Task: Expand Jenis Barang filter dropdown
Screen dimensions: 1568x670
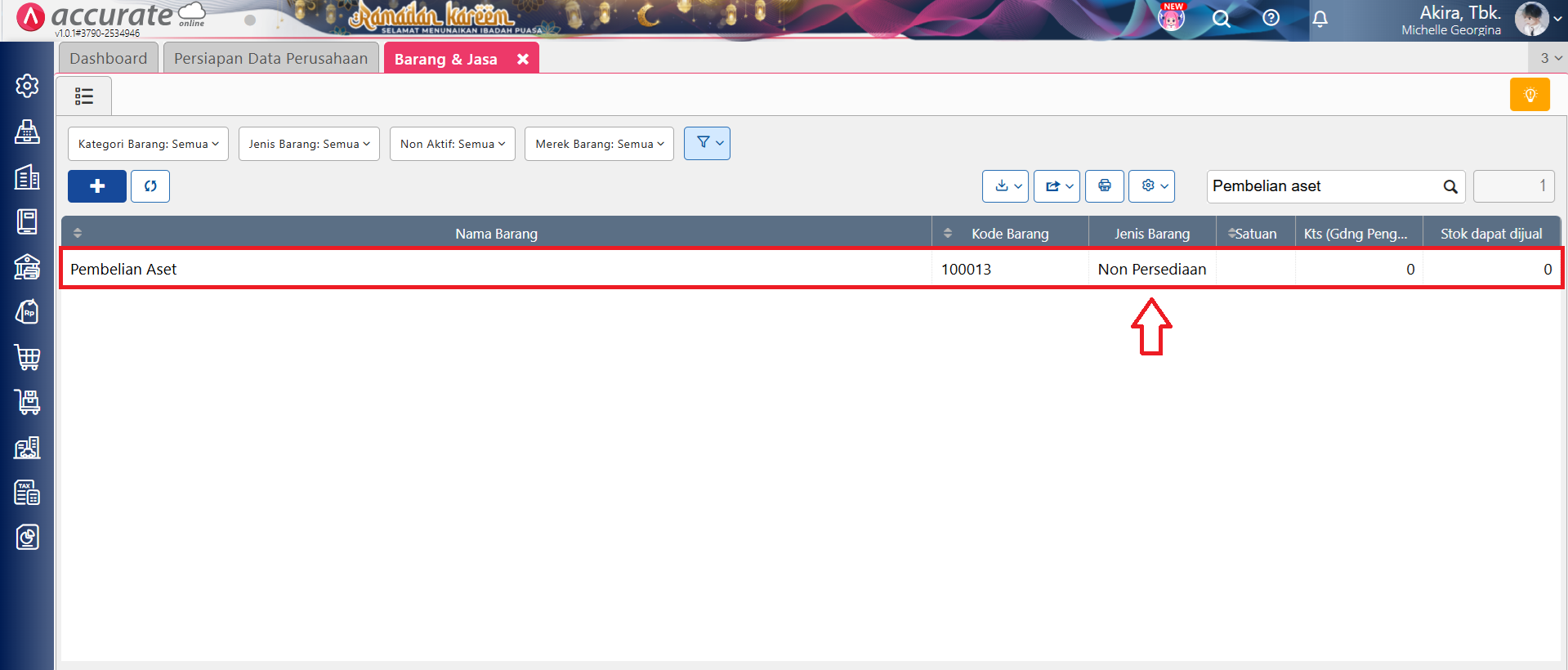Action: tap(309, 144)
